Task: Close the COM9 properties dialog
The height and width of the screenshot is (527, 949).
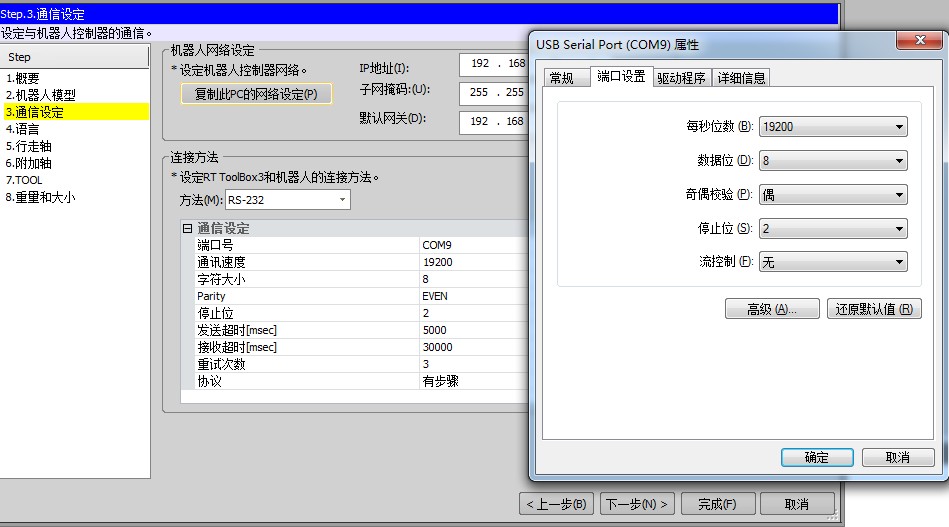Action: pos(919,41)
